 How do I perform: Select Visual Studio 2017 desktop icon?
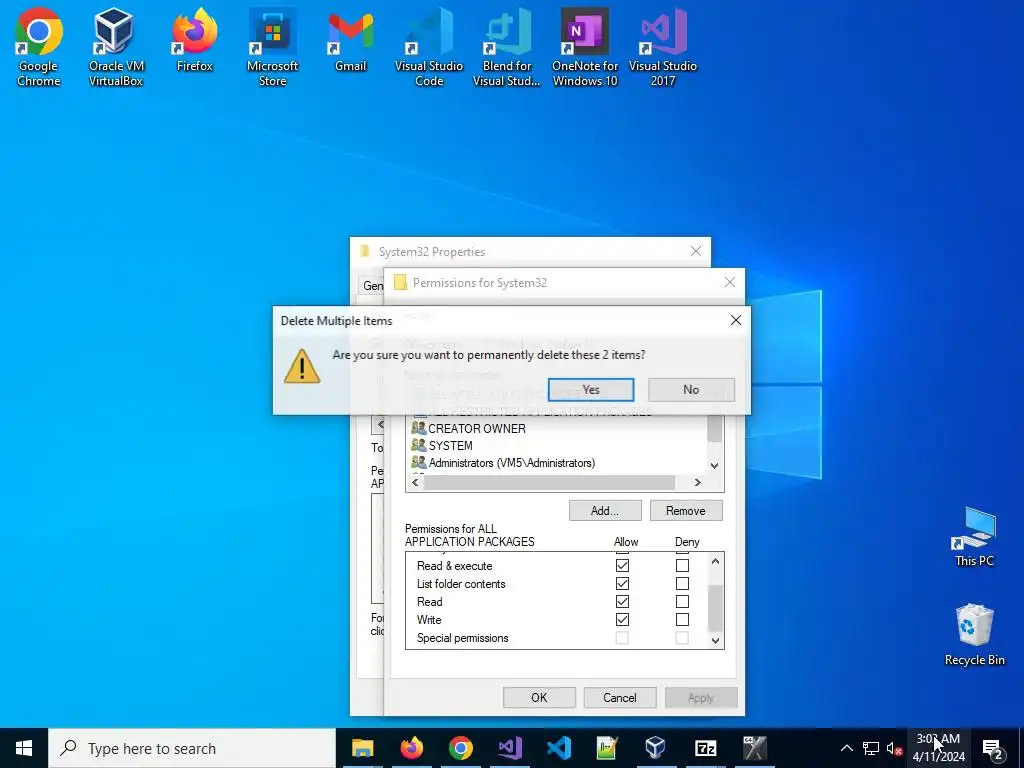[663, 47]
